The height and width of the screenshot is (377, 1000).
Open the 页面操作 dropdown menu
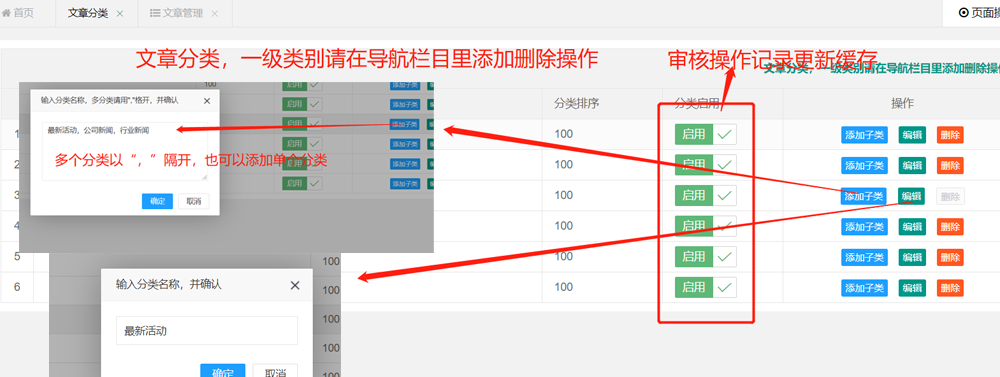tap(978, 13)
